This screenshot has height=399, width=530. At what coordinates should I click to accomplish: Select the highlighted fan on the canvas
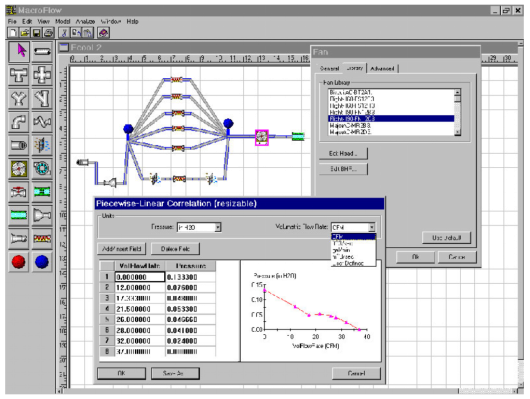pos(262,137)
